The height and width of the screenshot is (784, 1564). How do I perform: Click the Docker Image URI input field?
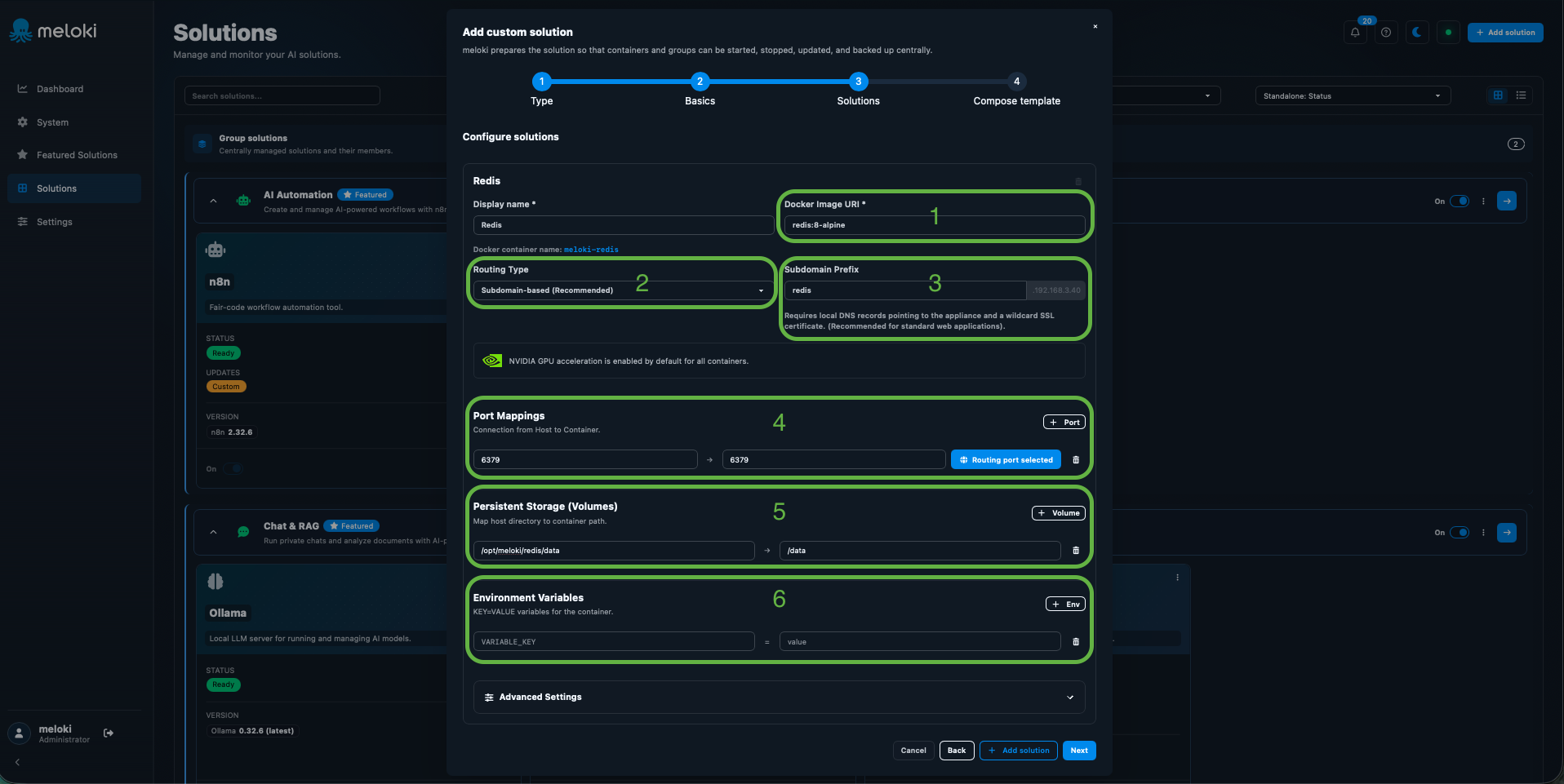(x=935, y=225)
